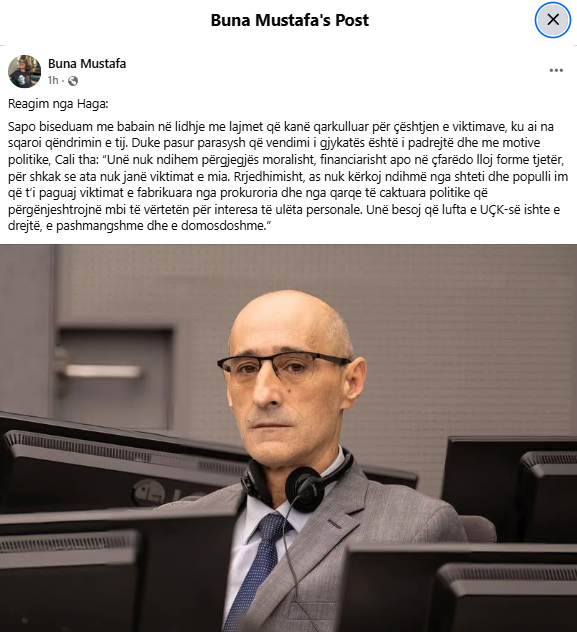The height and width of the screenshot is (632, 577).
Task: Open the post's 1h timestamp link
Action: [53, 81]
